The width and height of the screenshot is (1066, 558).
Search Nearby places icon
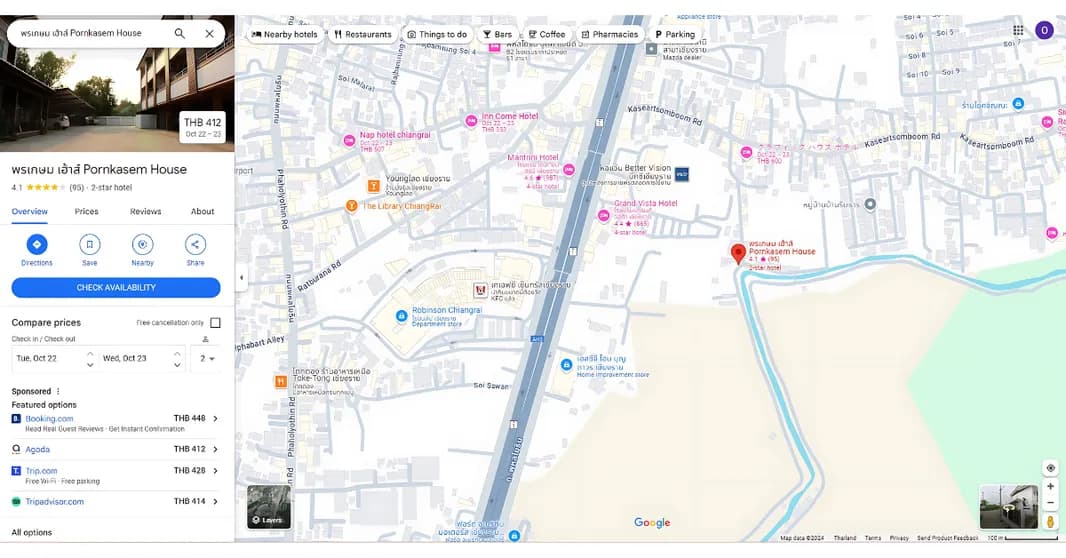tap(142, 245)
